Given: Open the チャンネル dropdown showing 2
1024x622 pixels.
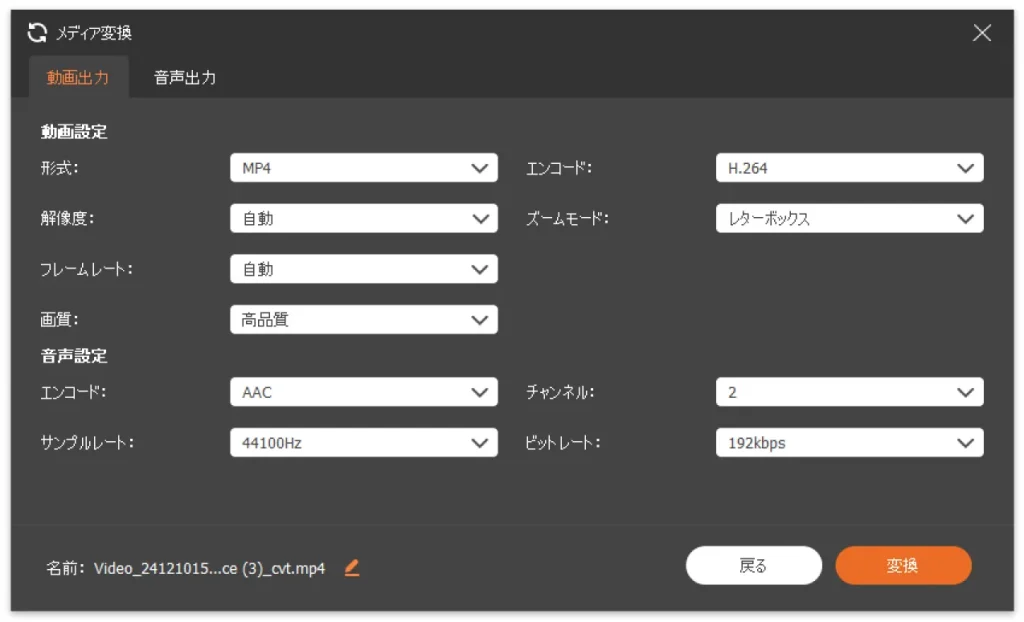Looking at the screenshot, I should pyautogui.click(x=849, y=392).
